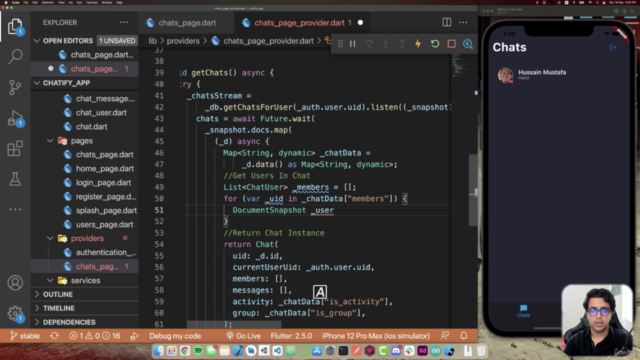Open the Explorer view in activity bar
The image size is (640, 360).
click(x=15, y=27)
